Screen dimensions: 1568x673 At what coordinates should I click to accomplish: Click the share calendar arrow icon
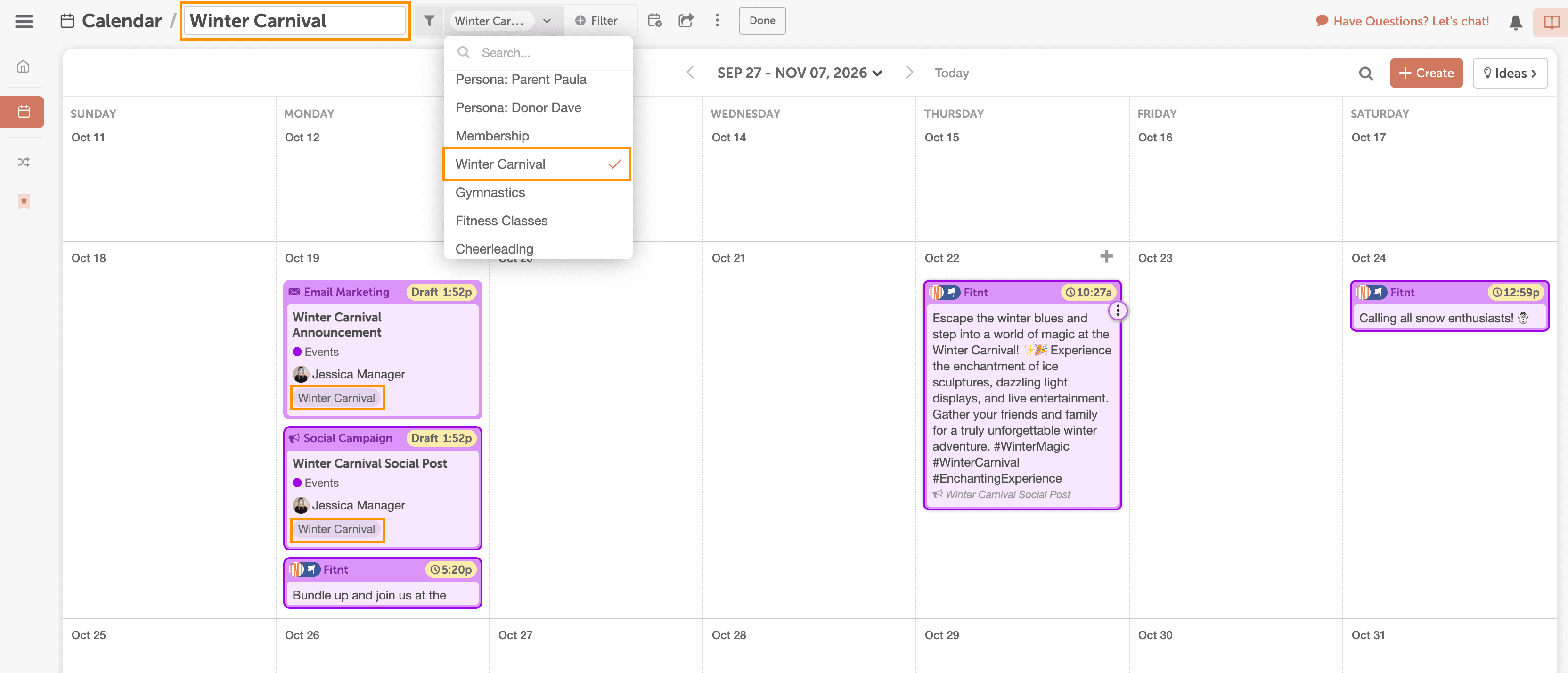(x=686, y=21)
